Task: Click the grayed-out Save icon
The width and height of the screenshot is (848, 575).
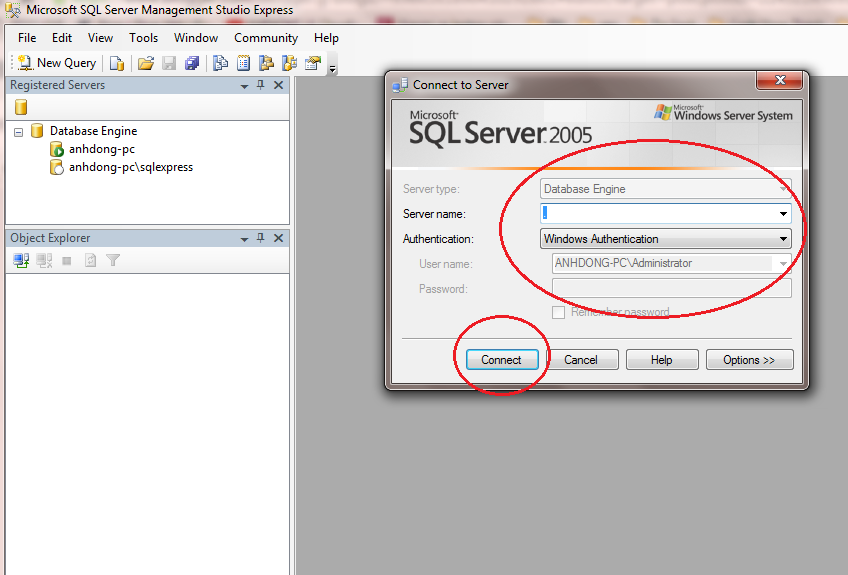Action: point(169,63)
